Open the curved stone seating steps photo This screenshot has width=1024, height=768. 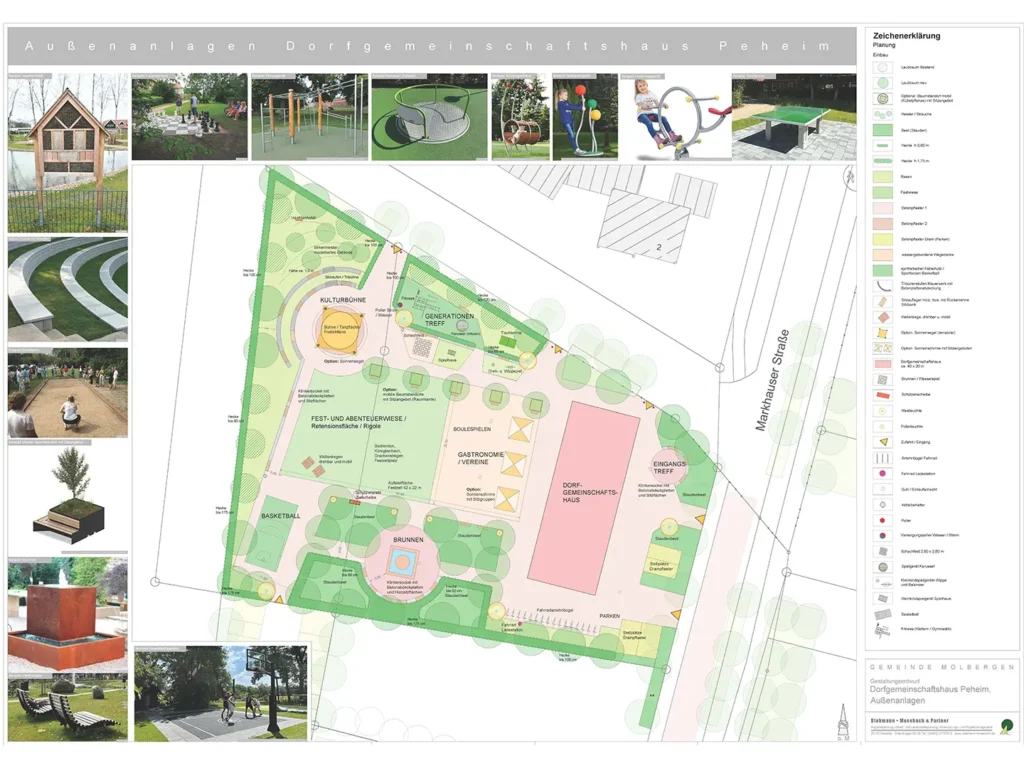[x=68, y=289]
